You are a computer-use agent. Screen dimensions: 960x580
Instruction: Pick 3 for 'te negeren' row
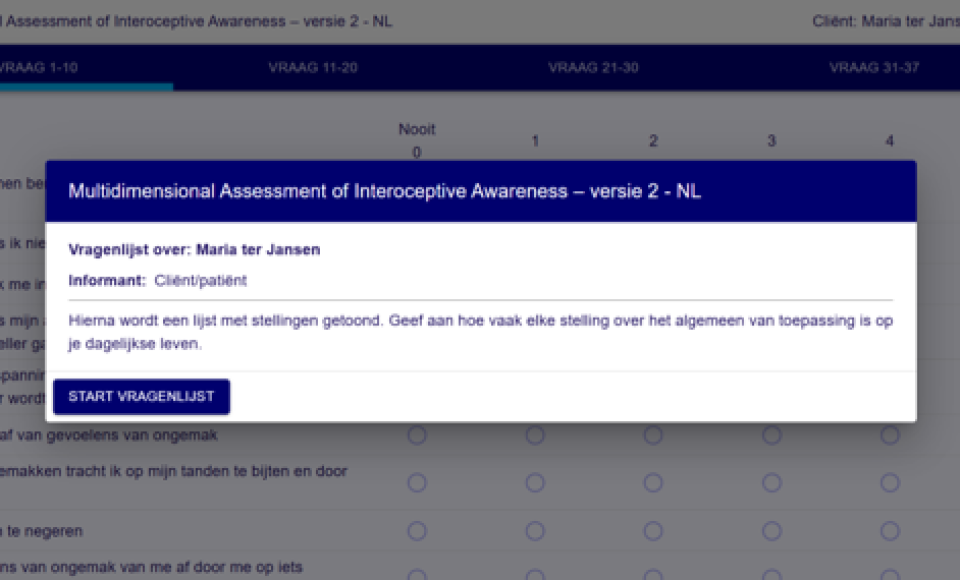[x=771, y=530]
